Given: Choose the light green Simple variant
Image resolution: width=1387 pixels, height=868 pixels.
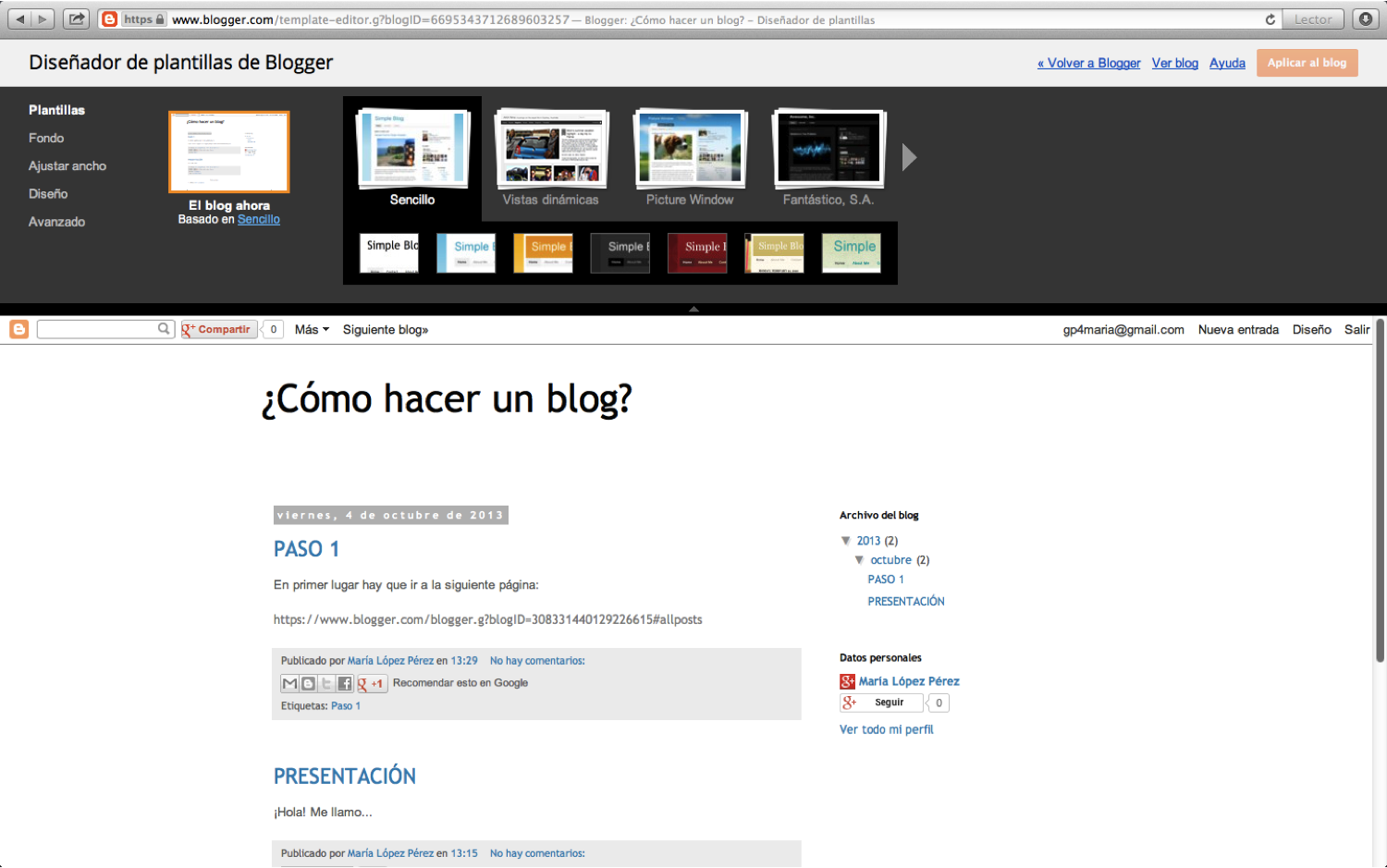Looking at the screenshot, I should click(852, 252).
